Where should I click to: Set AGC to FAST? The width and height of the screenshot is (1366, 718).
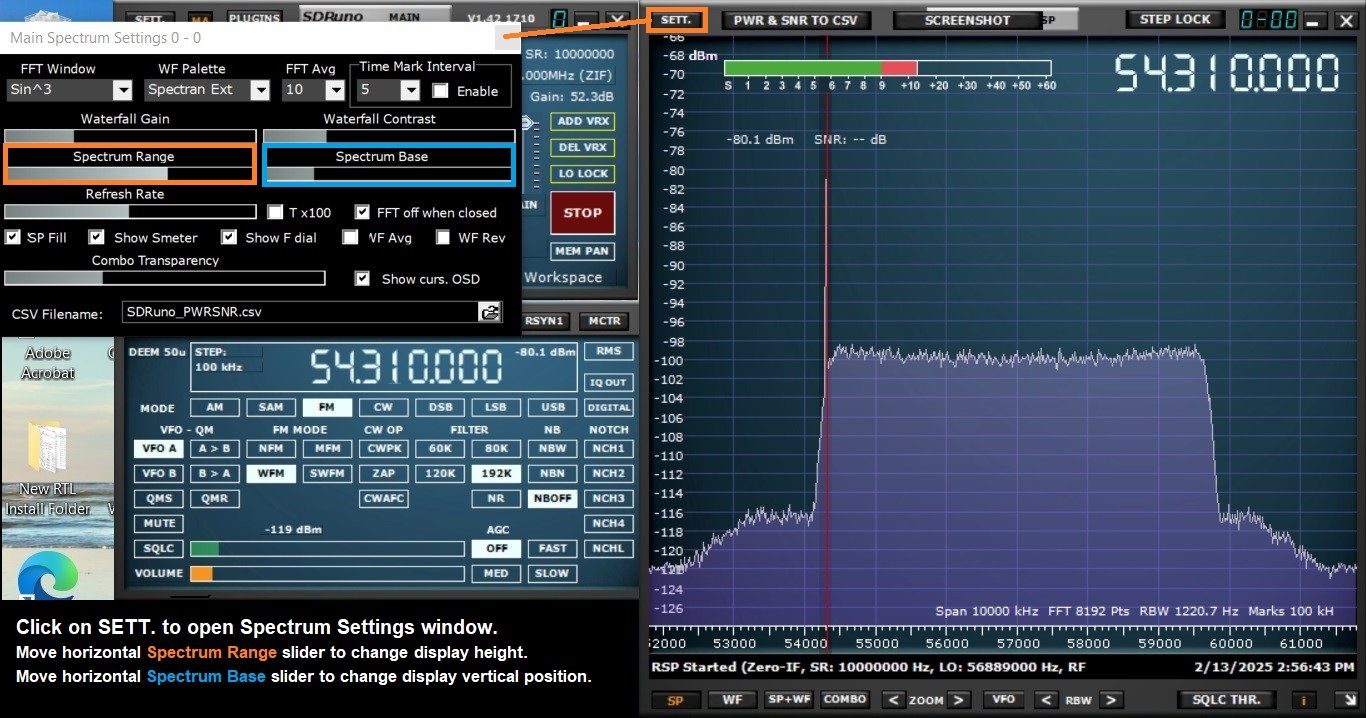tap(553, 548)
